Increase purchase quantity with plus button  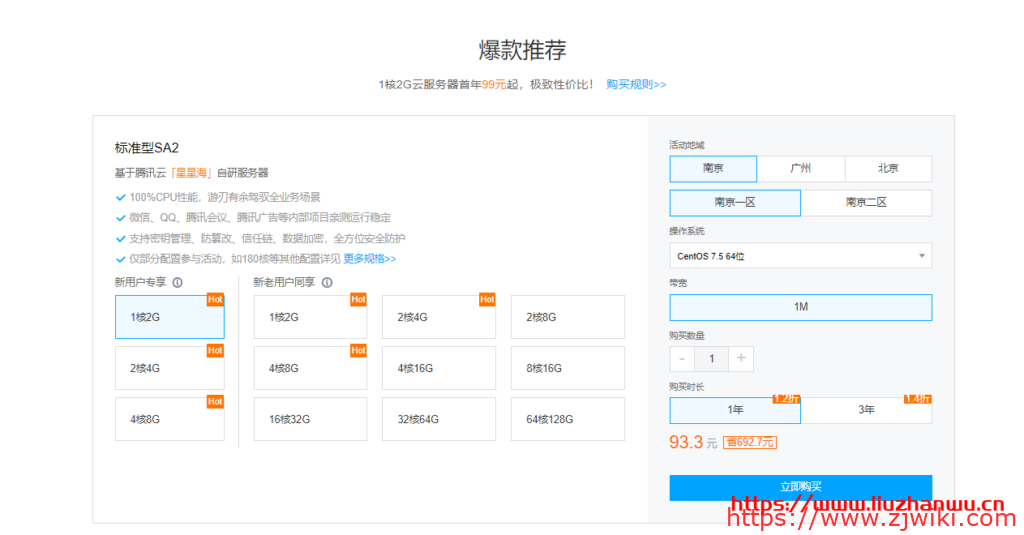coord(741,359)
